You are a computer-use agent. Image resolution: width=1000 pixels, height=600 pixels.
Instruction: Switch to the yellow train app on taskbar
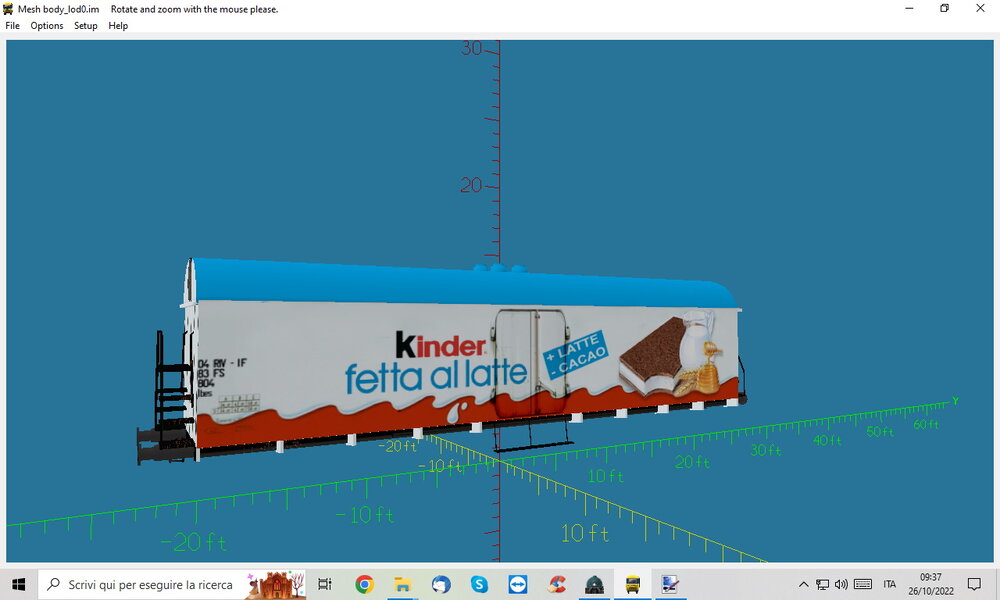(x=633, y=584)
